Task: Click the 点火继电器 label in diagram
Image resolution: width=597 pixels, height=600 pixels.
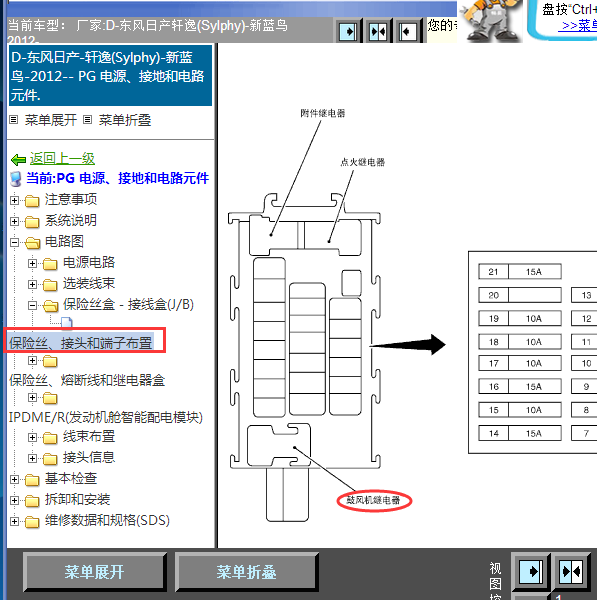Action: coord(363,162)
